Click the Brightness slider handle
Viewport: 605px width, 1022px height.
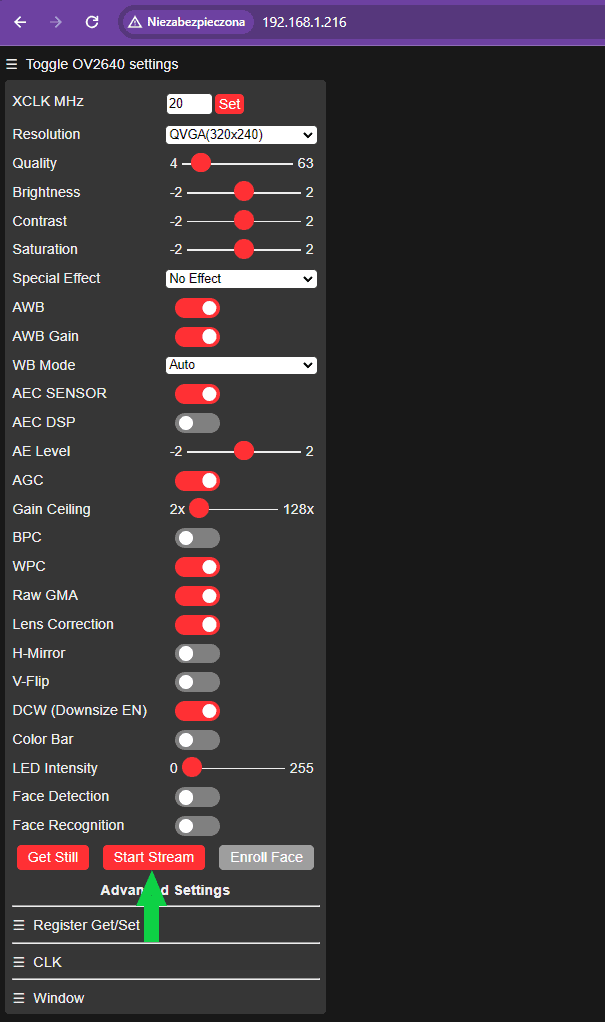[243, 192]
